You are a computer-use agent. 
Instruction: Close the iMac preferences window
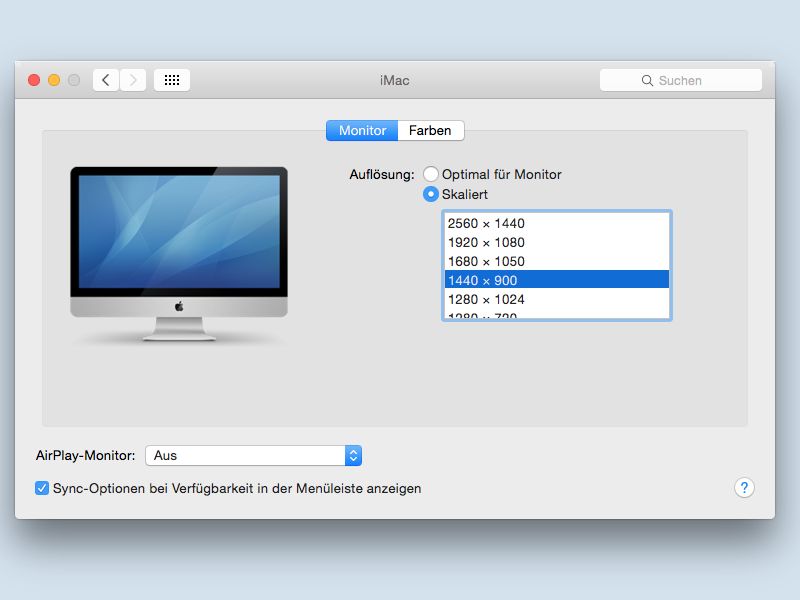[34, 80]
